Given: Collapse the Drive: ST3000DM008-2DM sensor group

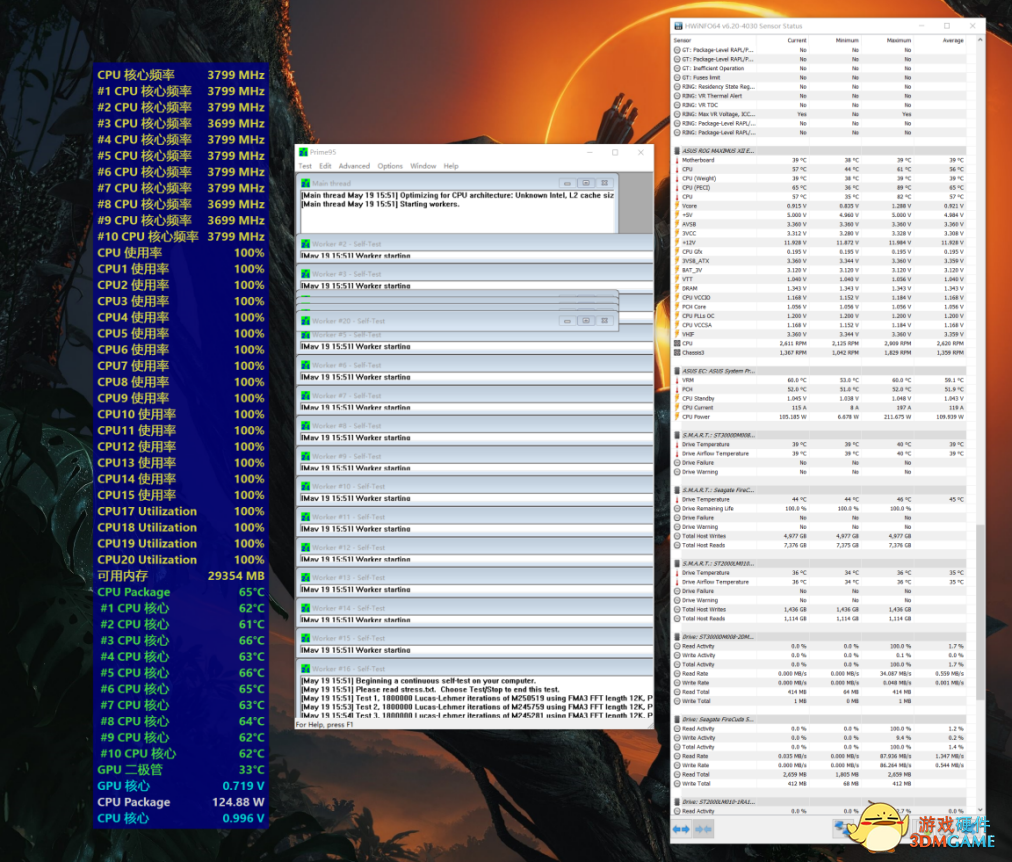Looking at the screenshot, I should (x=678, y=637).
